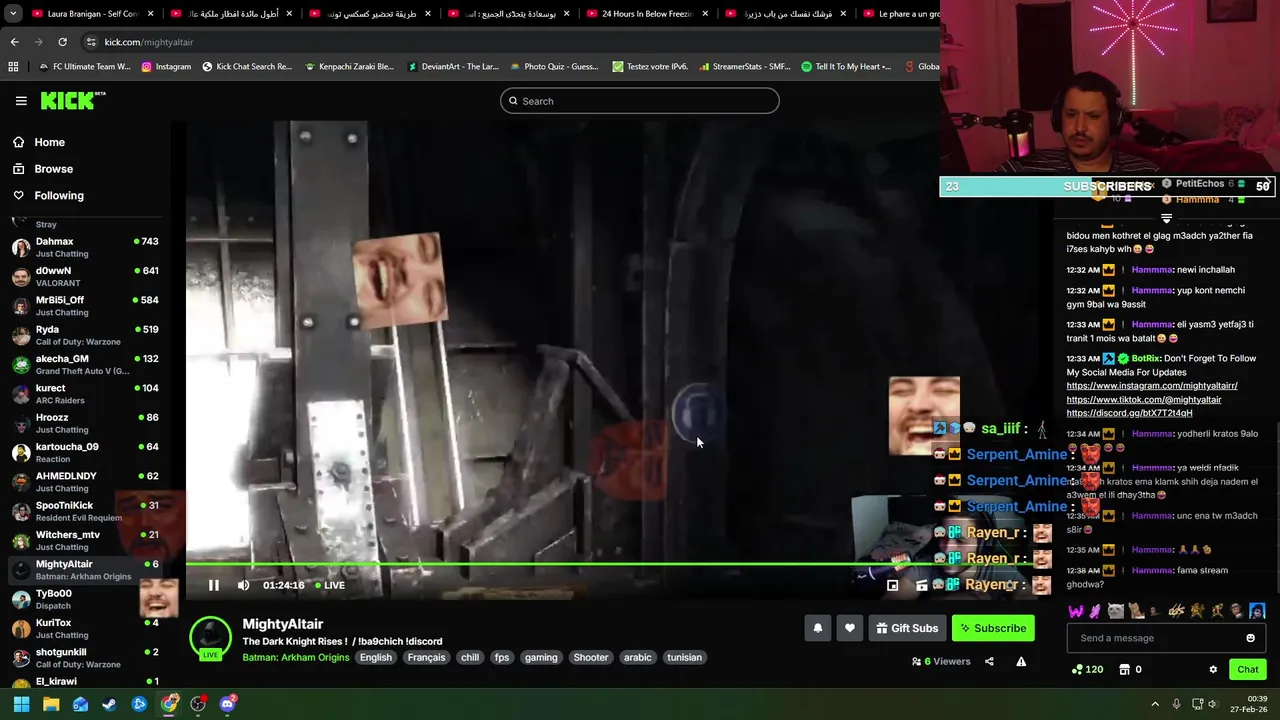Toggle the mini player icon
Screen dimensions: 1280x720
coord(893,586)
